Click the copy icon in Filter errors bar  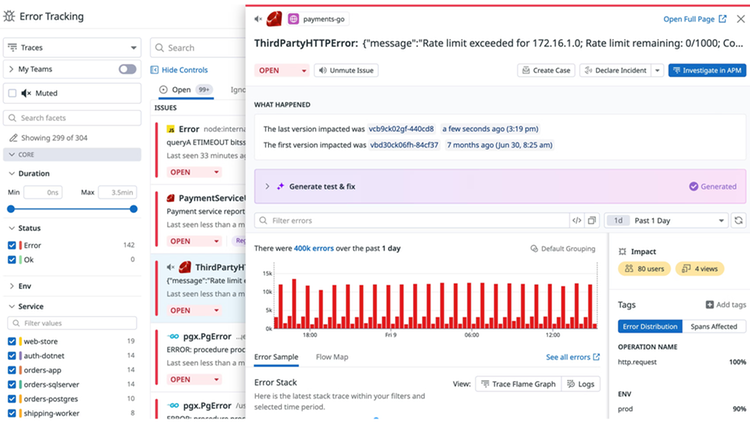pyautogui.click(x=592, y=221)
